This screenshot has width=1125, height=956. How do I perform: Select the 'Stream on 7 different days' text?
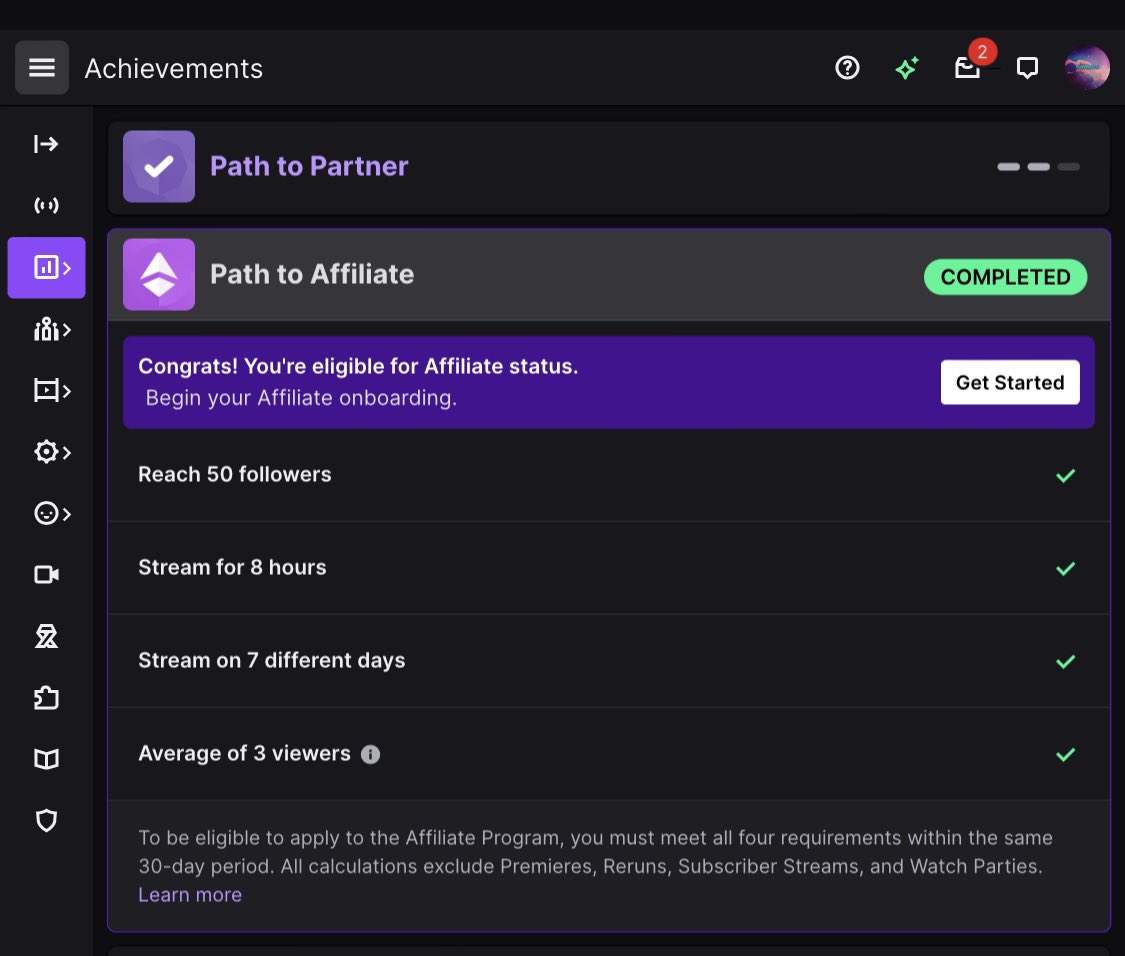[272, 660]
